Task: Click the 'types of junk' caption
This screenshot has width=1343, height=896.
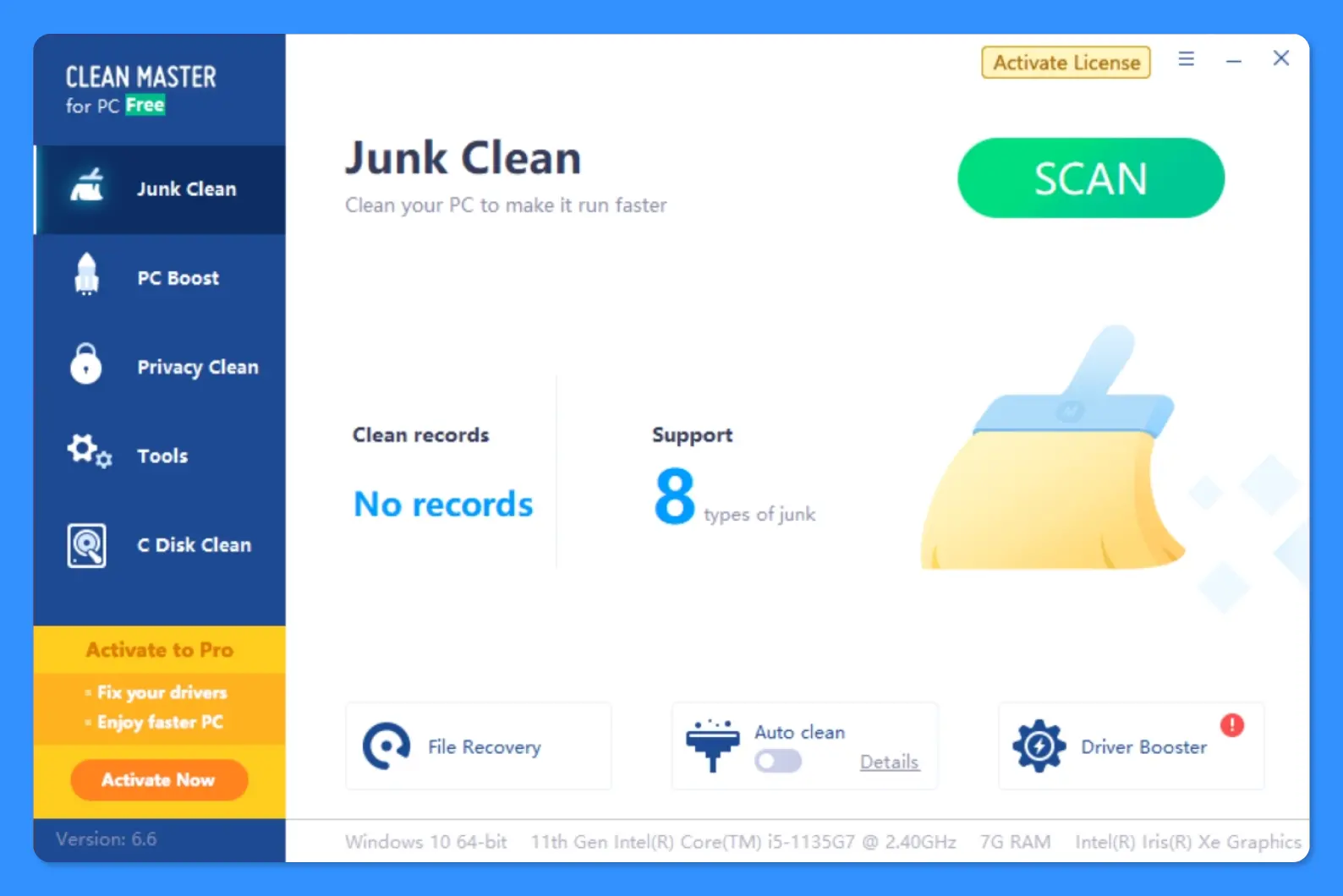Action: (x=759, y=514)
